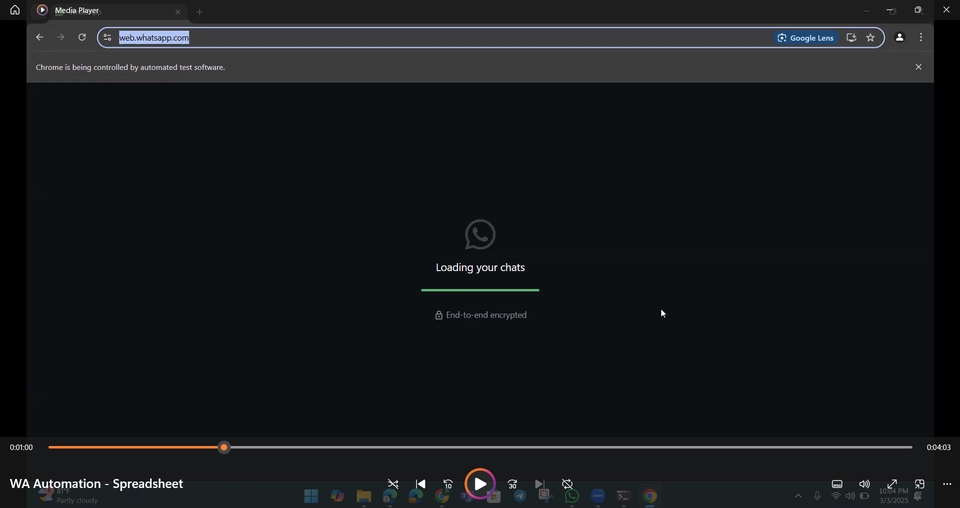Click Google Lens button in recorded Chrome
This screenshot has height=508, width=960.
[805, 38]
